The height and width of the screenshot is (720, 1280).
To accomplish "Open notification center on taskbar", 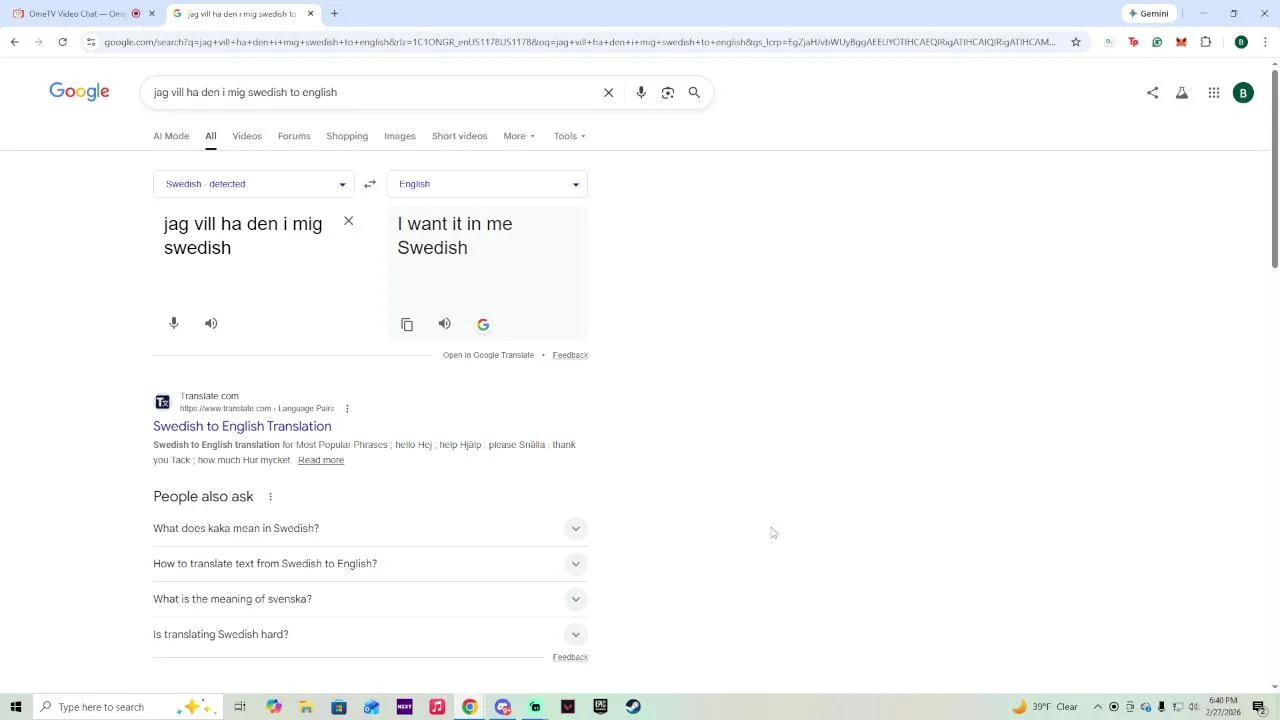I will click(1259, 707).
